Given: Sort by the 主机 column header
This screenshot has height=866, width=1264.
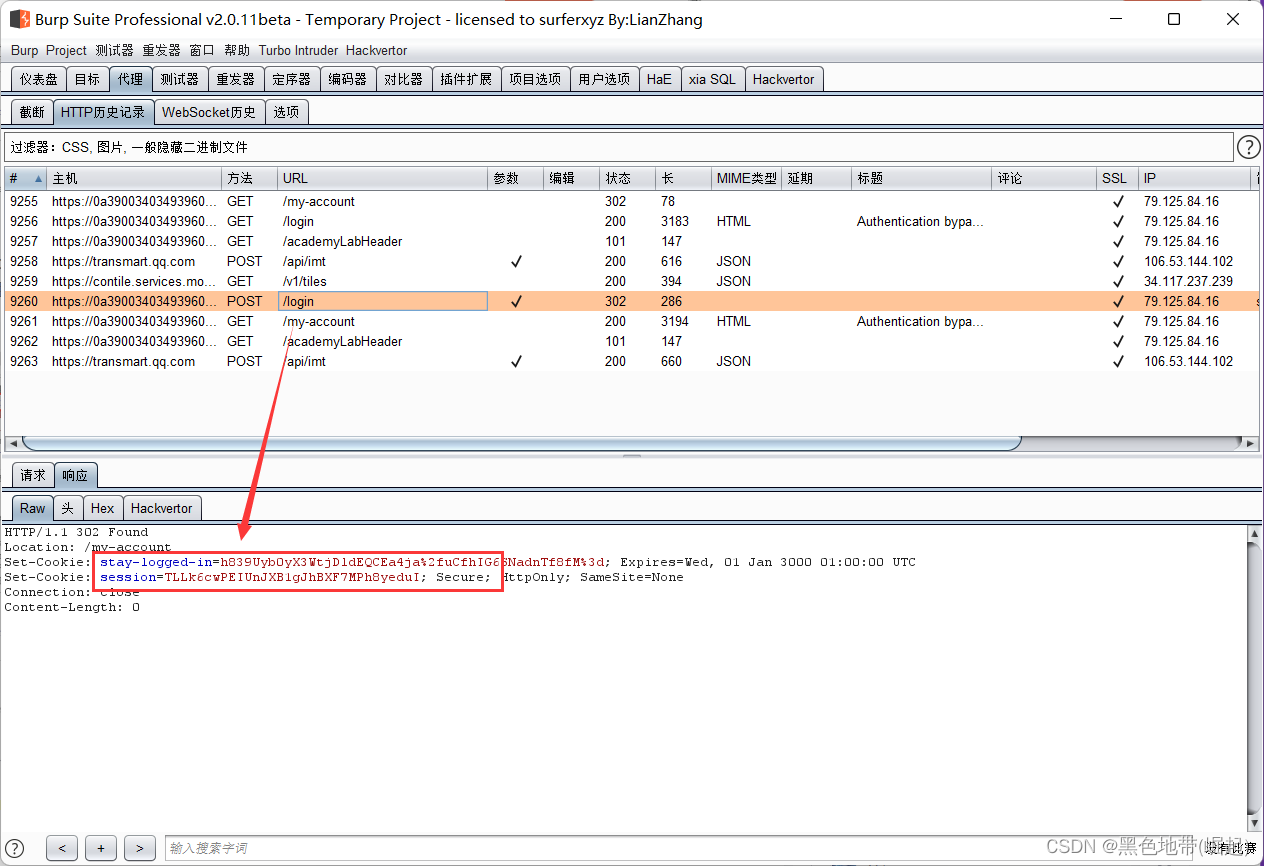Looking at the screenshot, I should (x=135, y=178).
